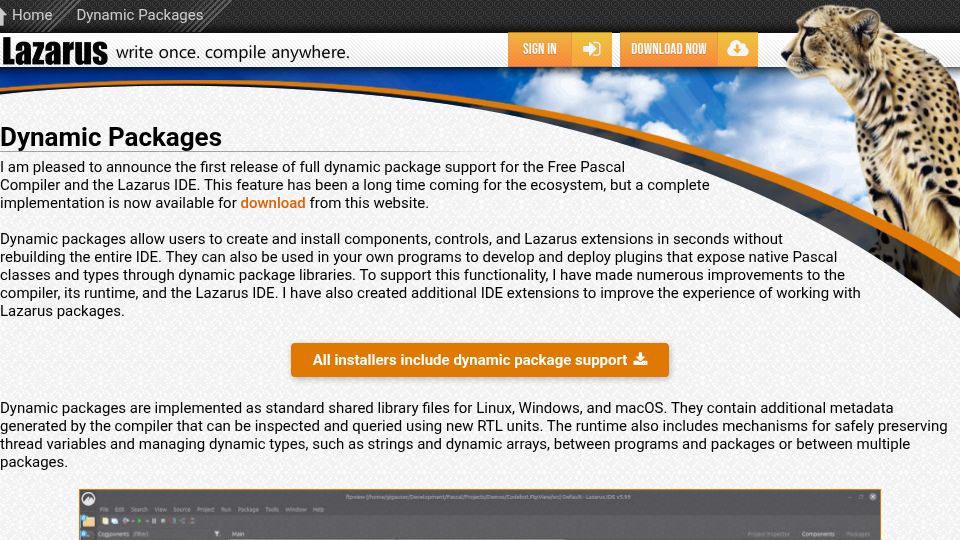Click the sign-in arrow icon
The width and height of the screenshot is (960, 540).
[x=591, y=49]
